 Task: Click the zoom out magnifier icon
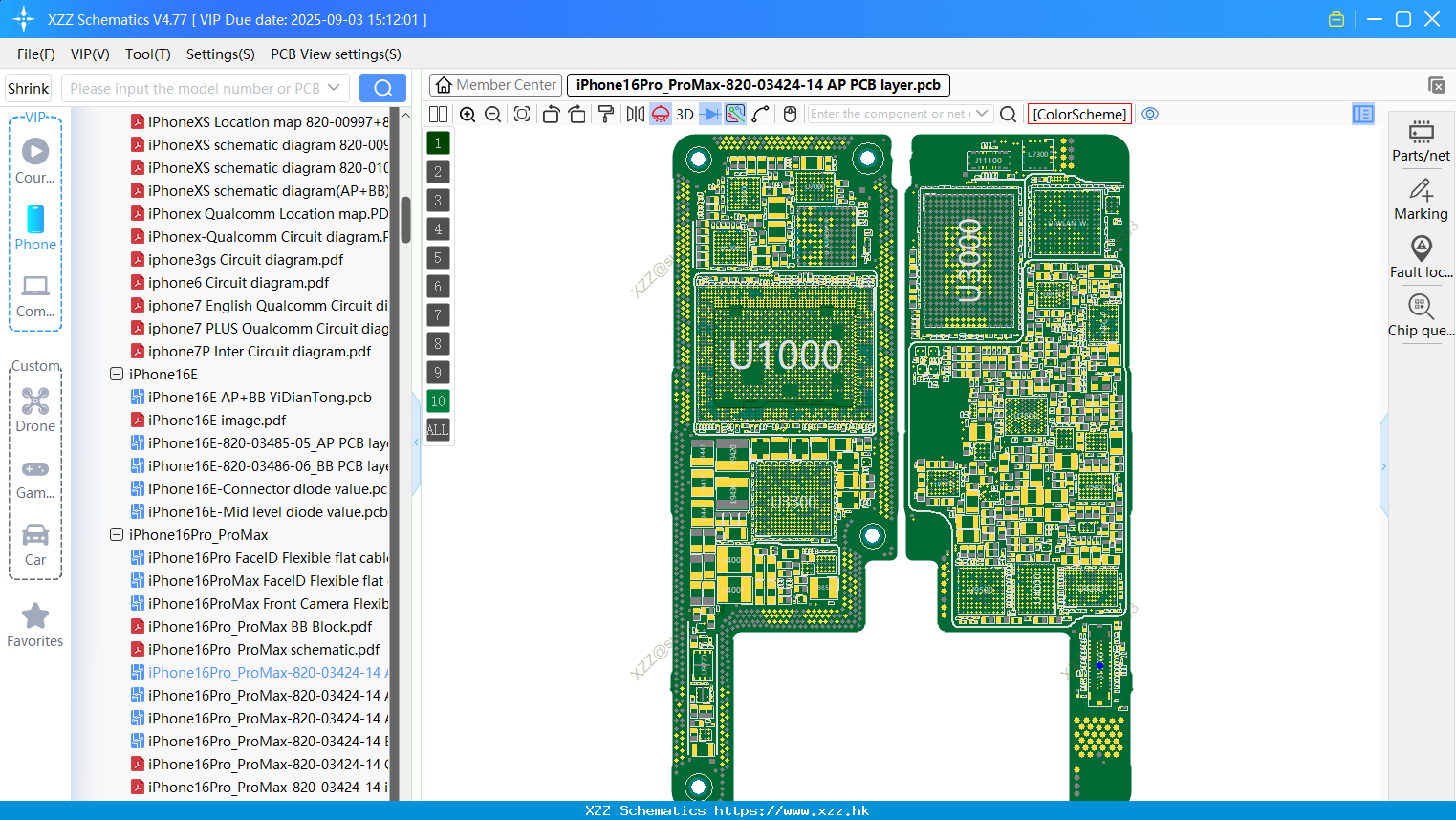[492, 115]
